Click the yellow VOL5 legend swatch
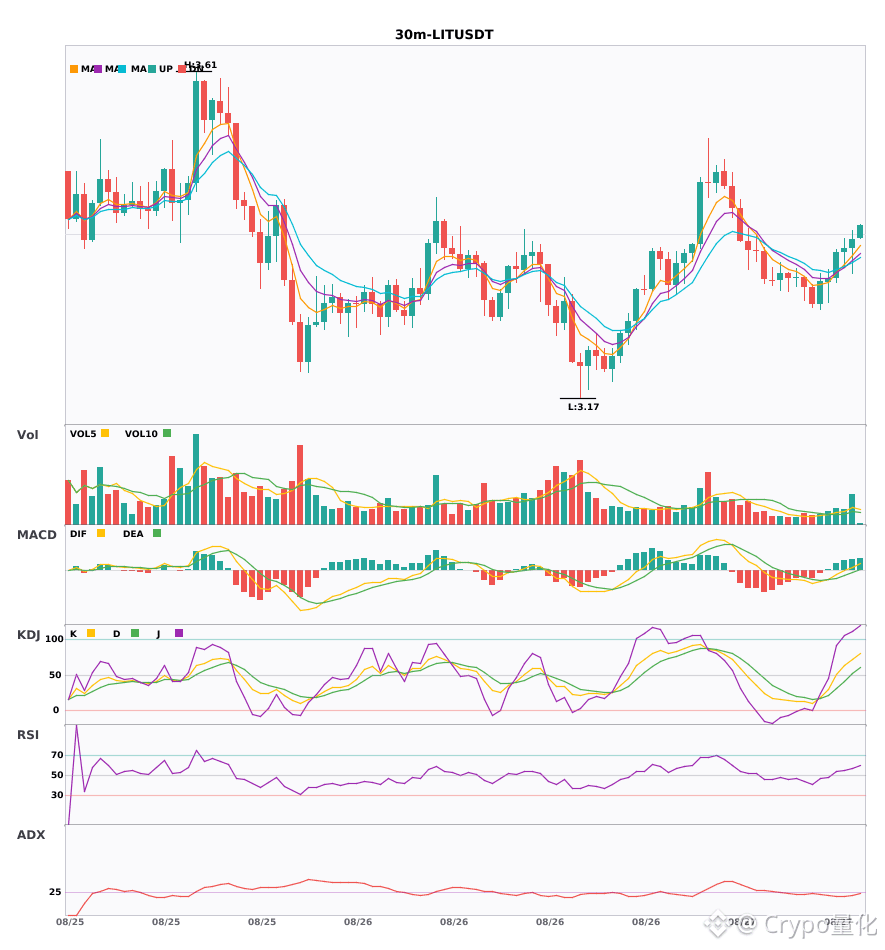885x950 pixels. click(105, 433)
